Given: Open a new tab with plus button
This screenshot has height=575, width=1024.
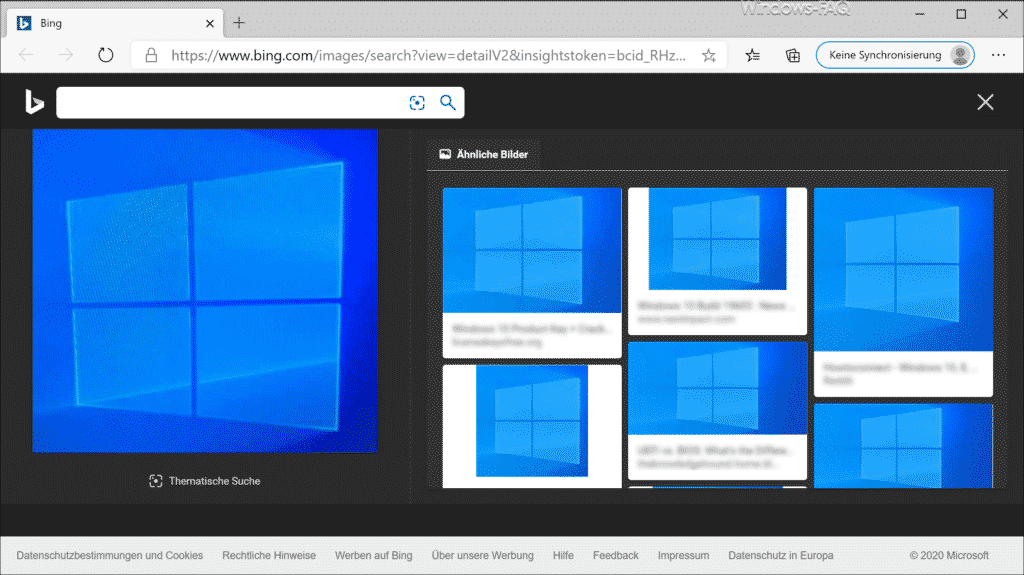Looking at the screenshot, I should [239, 23].
